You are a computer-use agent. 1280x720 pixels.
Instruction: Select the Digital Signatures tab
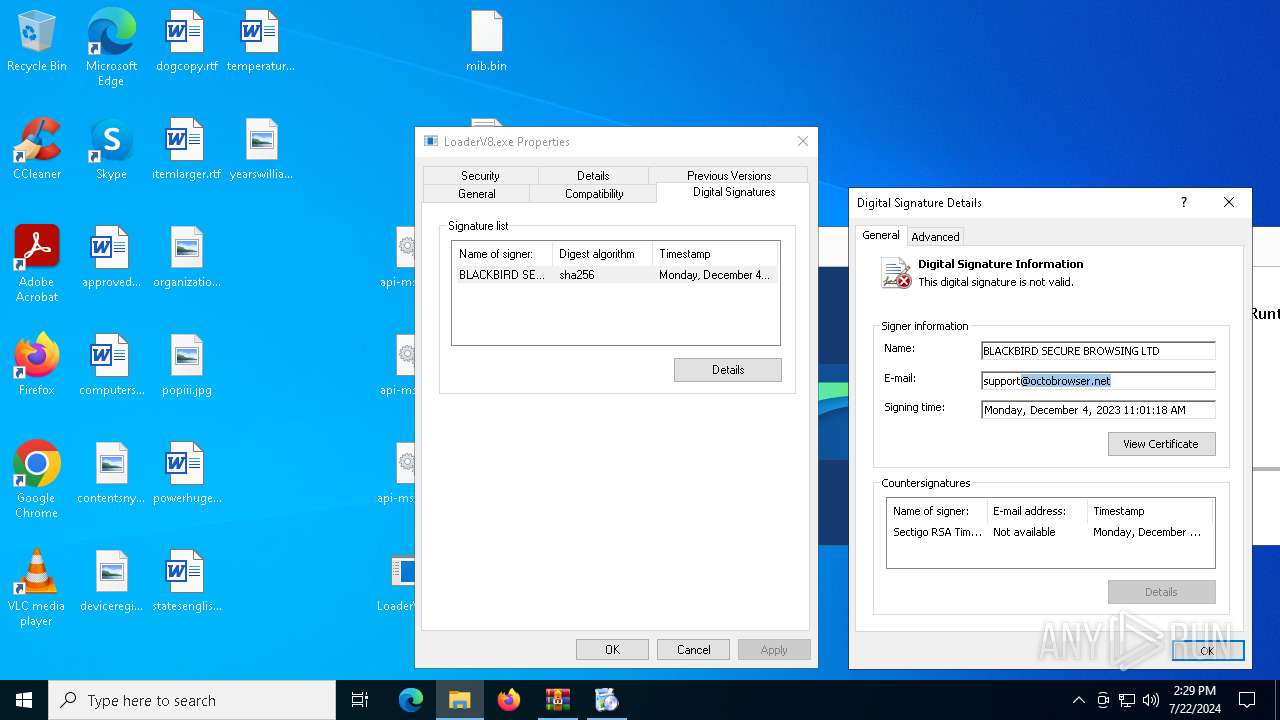click(734, 192)
